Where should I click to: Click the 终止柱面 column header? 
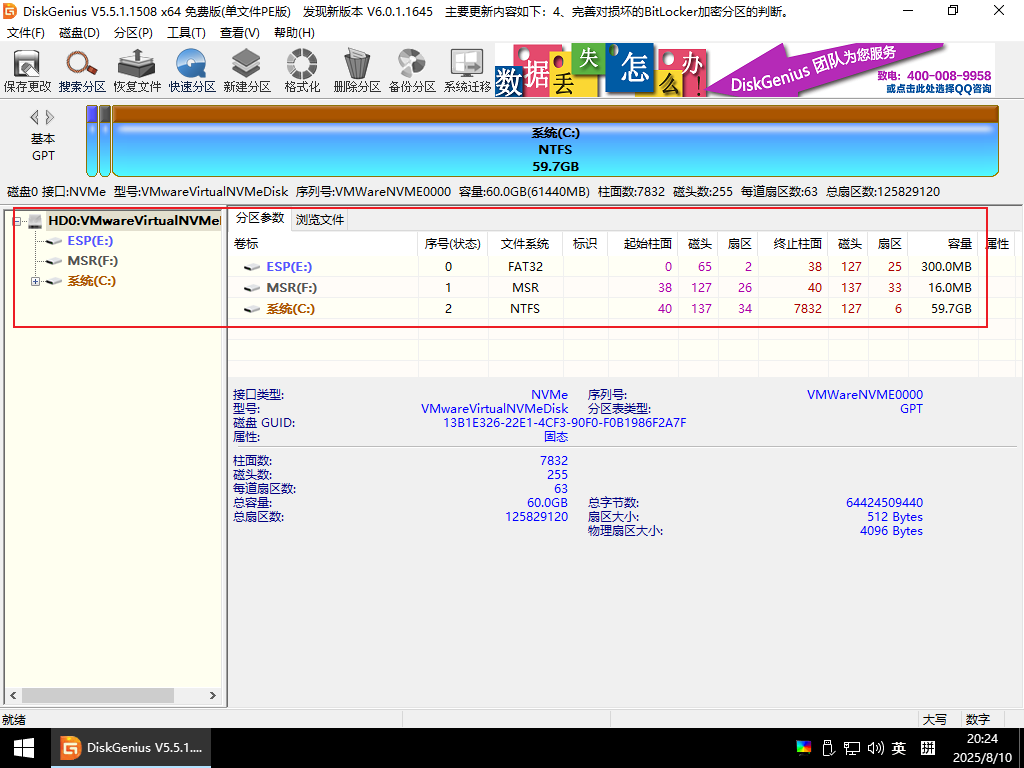[793, 244]
